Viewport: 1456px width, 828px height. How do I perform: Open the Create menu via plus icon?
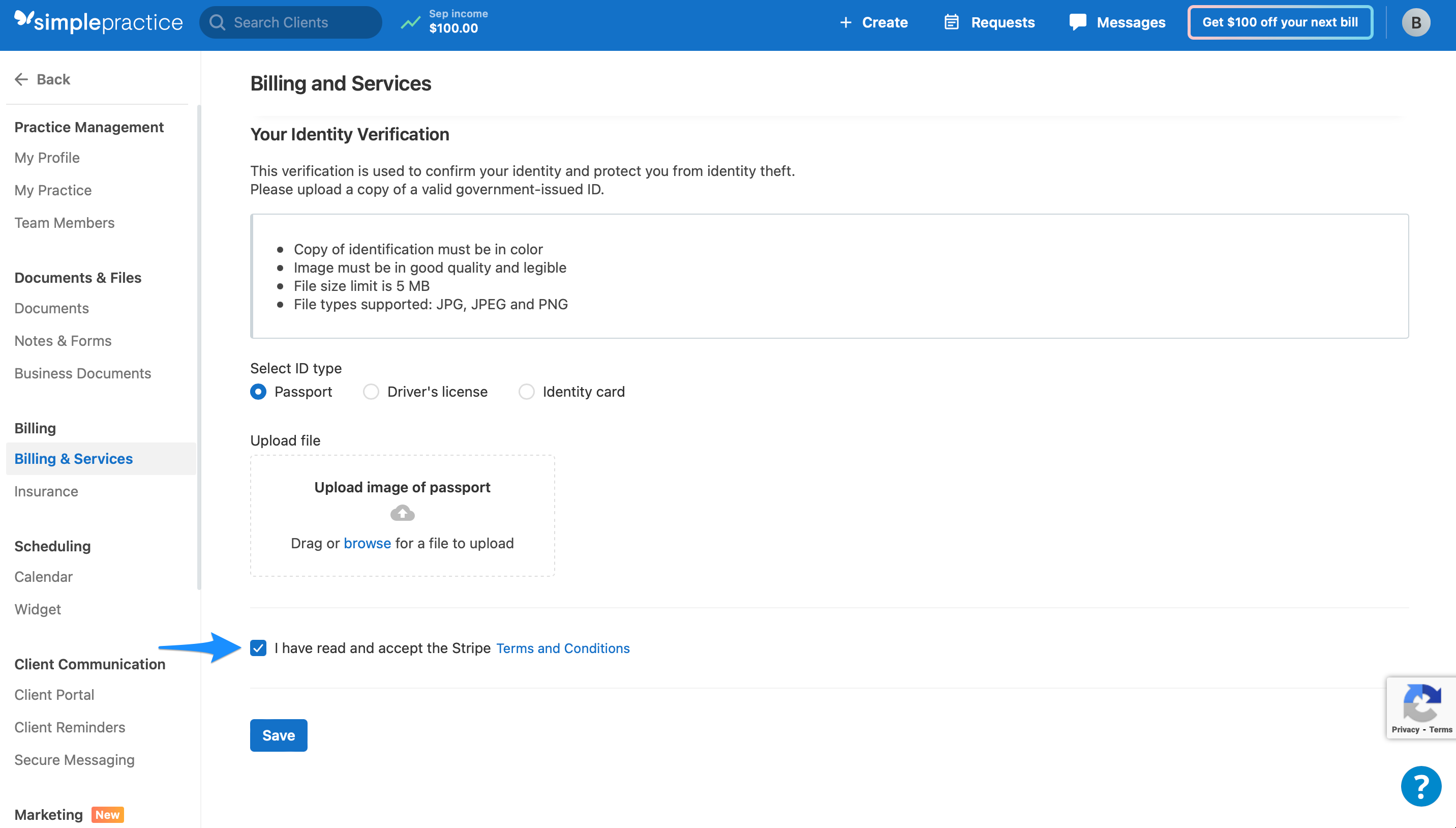846,22
